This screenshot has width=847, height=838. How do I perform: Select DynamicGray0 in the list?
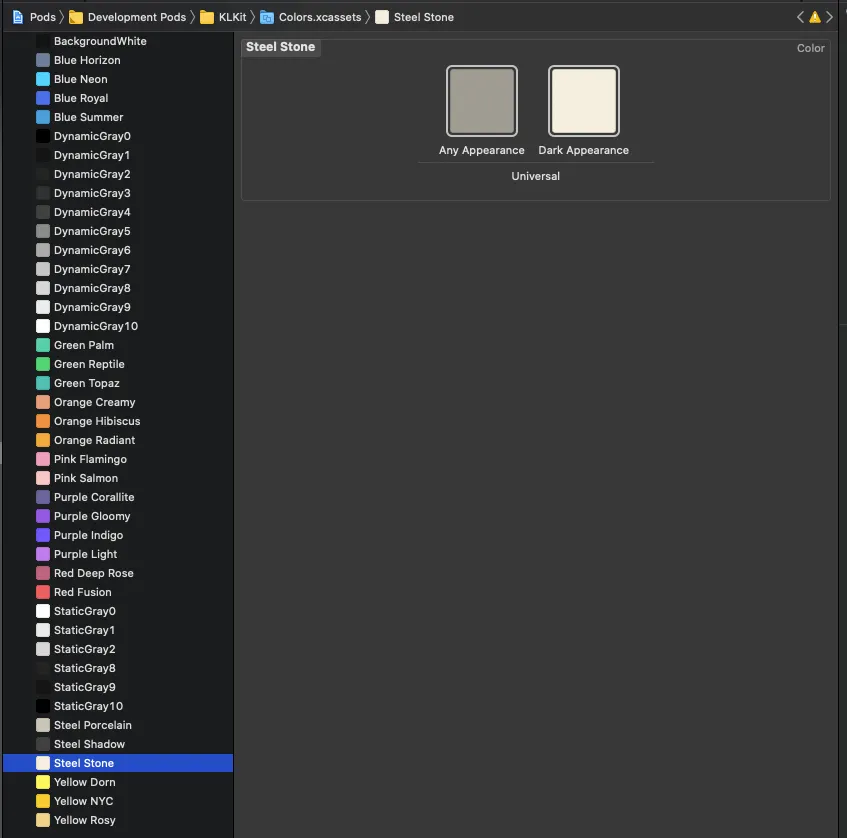click(118, 136)
